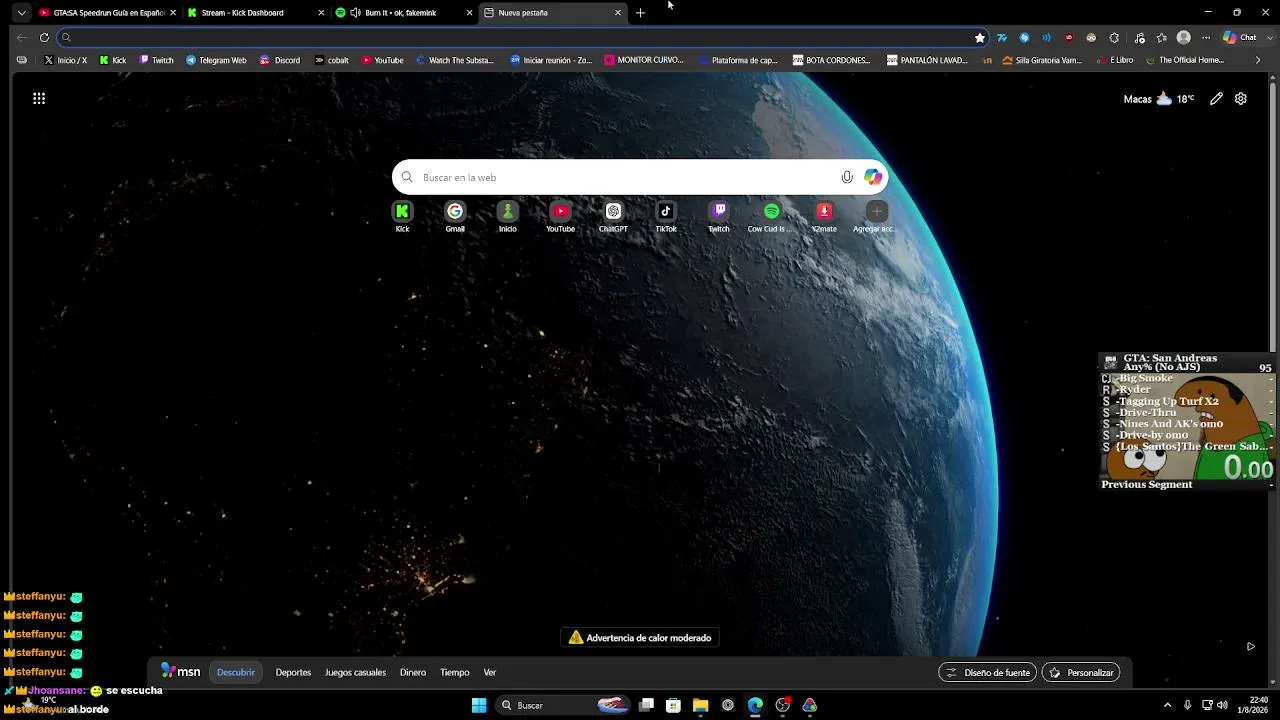Show more bookmarks with the chevron
1280x720 pixels.
[x=1258, y=60]
